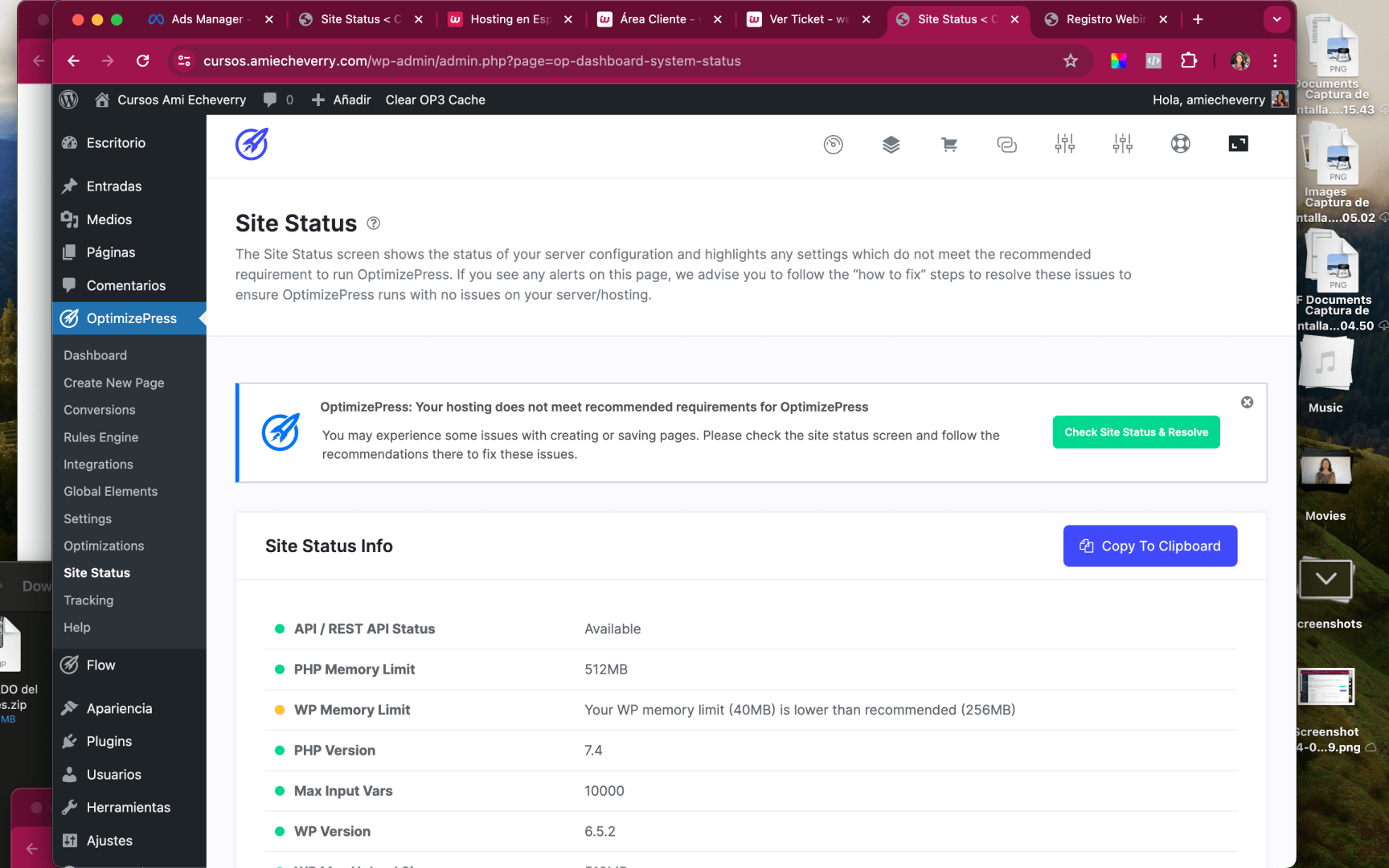Click the layers stack icon in OptimizePress header
This screenshot has width=1389, height=868.
pos(891,145)
